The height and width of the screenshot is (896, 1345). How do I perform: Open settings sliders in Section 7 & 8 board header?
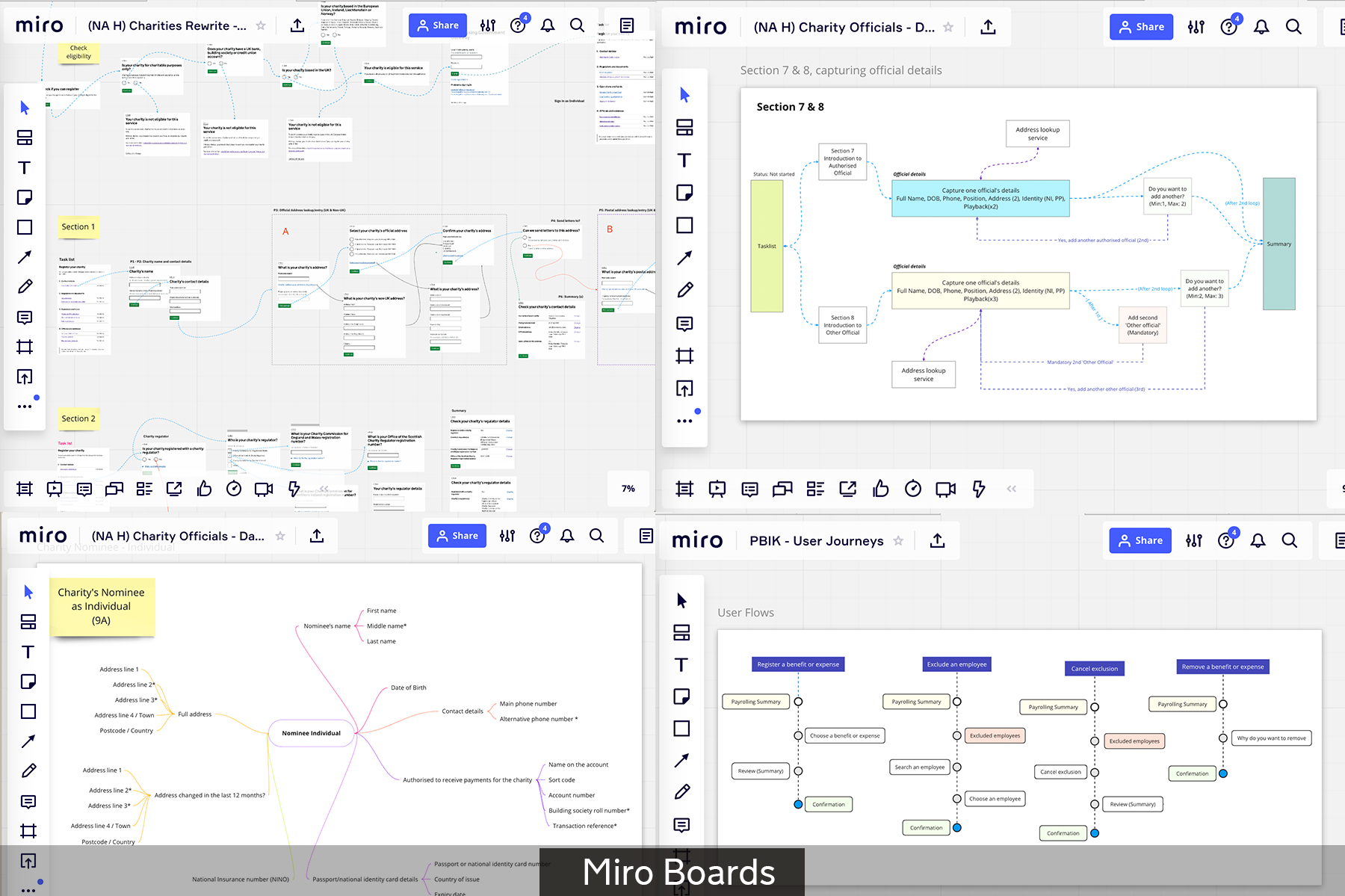pyautogui.click(x=1196, y=27)
